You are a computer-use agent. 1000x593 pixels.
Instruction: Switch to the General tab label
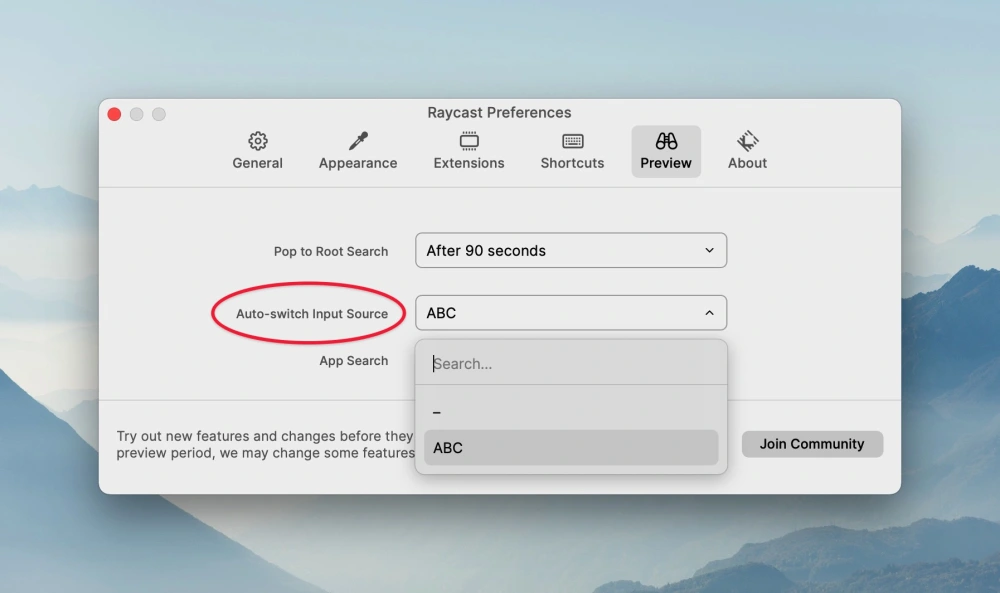click(258, 163)
